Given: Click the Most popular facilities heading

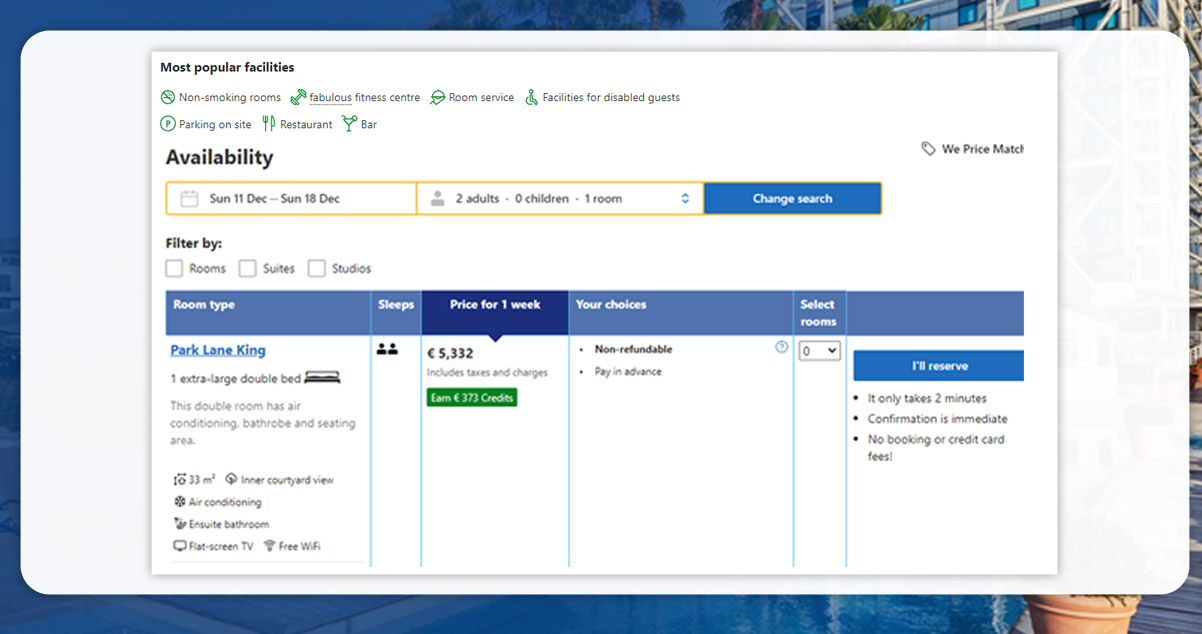Looking at the screenshot, I should pos(227,67).
